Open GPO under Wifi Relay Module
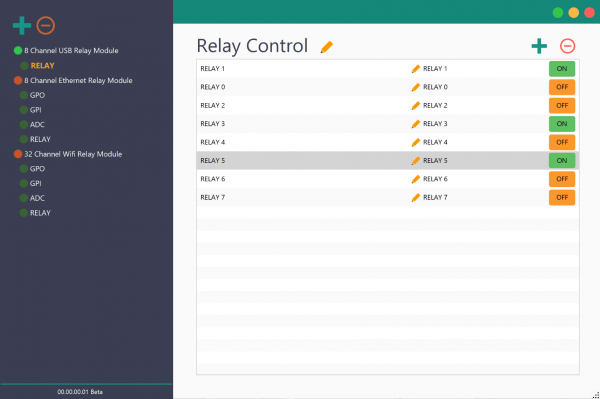This screenshot has width=600, height=399. (x=38, y=169)
